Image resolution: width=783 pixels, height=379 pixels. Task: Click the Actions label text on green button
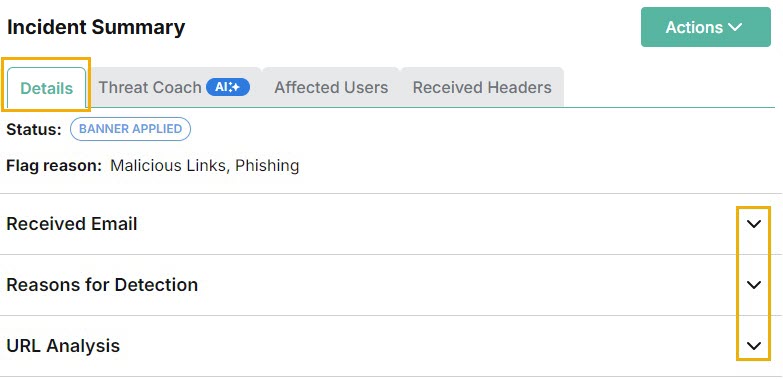[694, 27]
